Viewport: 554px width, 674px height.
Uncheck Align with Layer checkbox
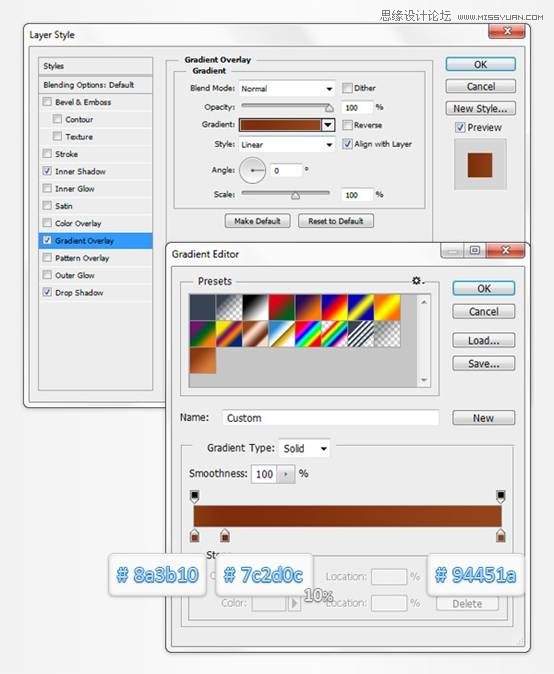pos(347,144)
